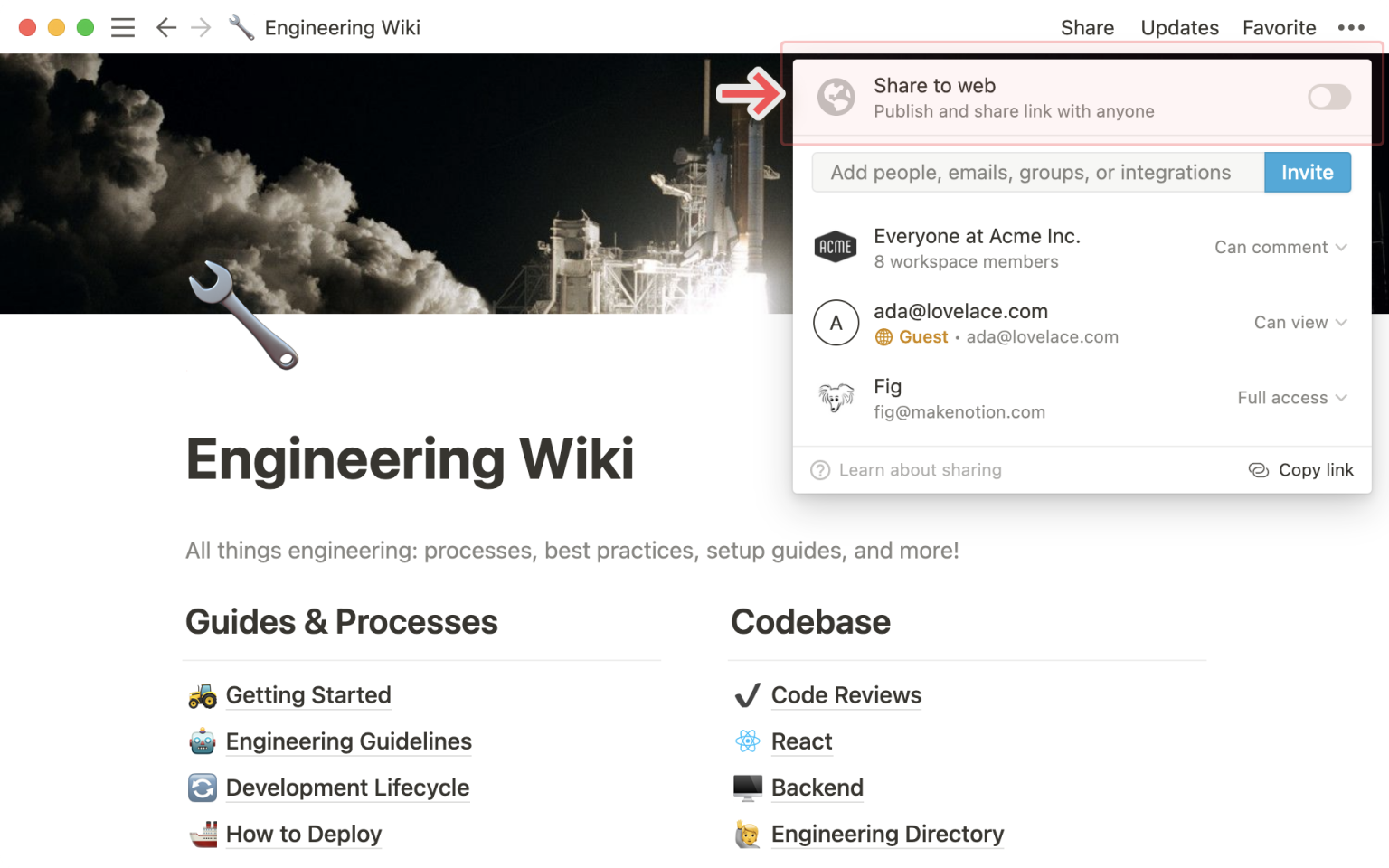Open the Updates menu in top bar
The image size is (1389, 868).
1179,28
